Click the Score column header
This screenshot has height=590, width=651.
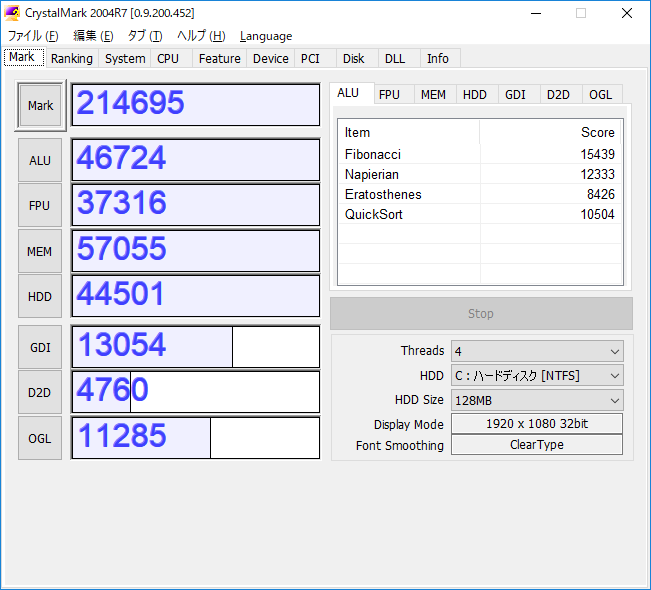(x=551, y=132)
